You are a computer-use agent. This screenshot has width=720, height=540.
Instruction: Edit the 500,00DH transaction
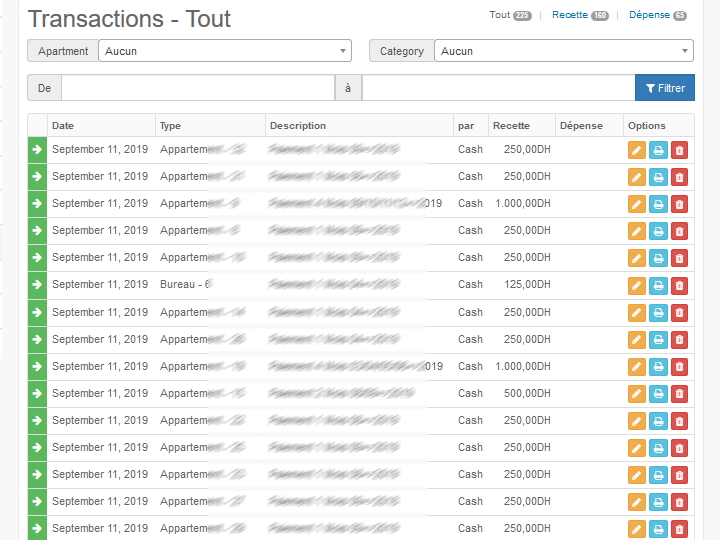(637, 393)
